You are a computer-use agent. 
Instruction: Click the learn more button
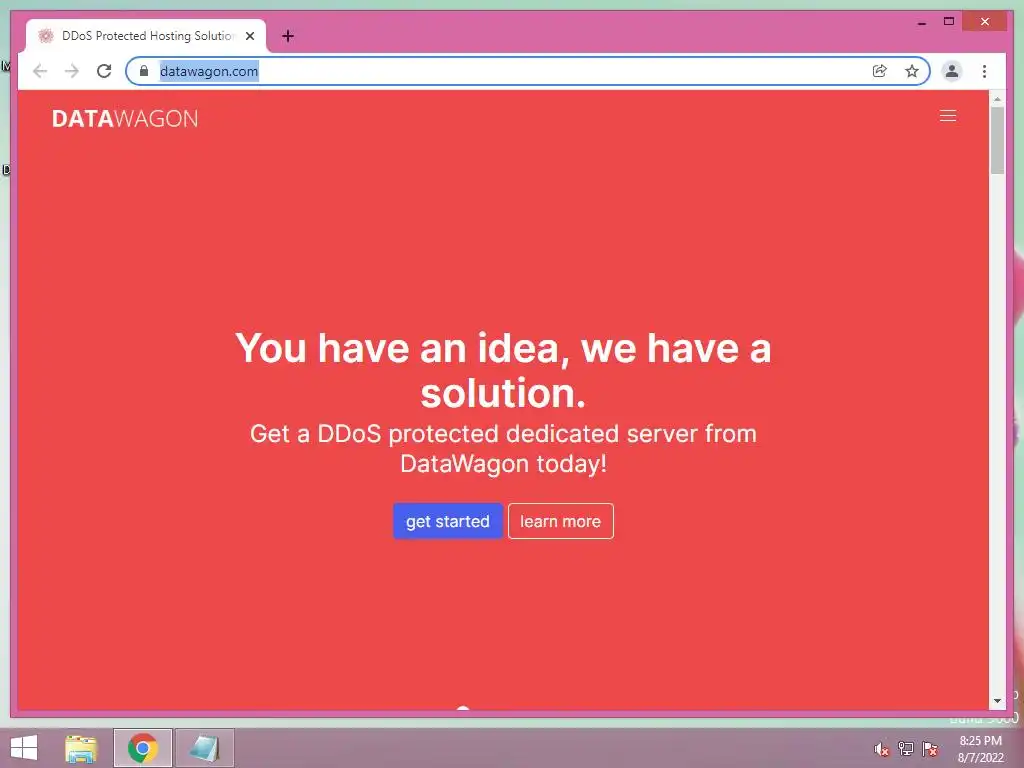click(x=560, y=521)
